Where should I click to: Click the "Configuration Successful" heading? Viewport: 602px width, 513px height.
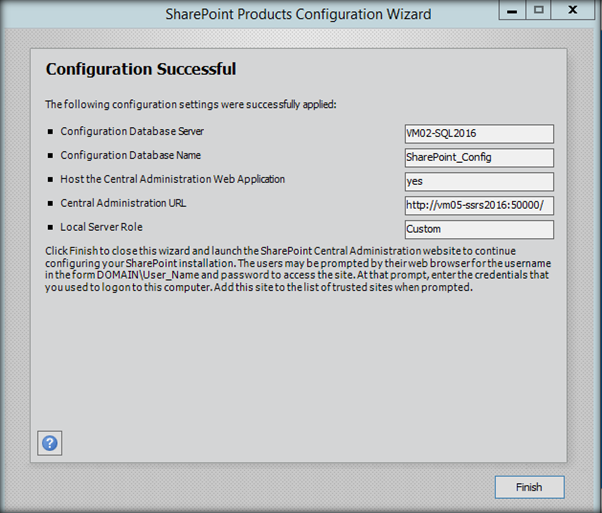point(141,70)
